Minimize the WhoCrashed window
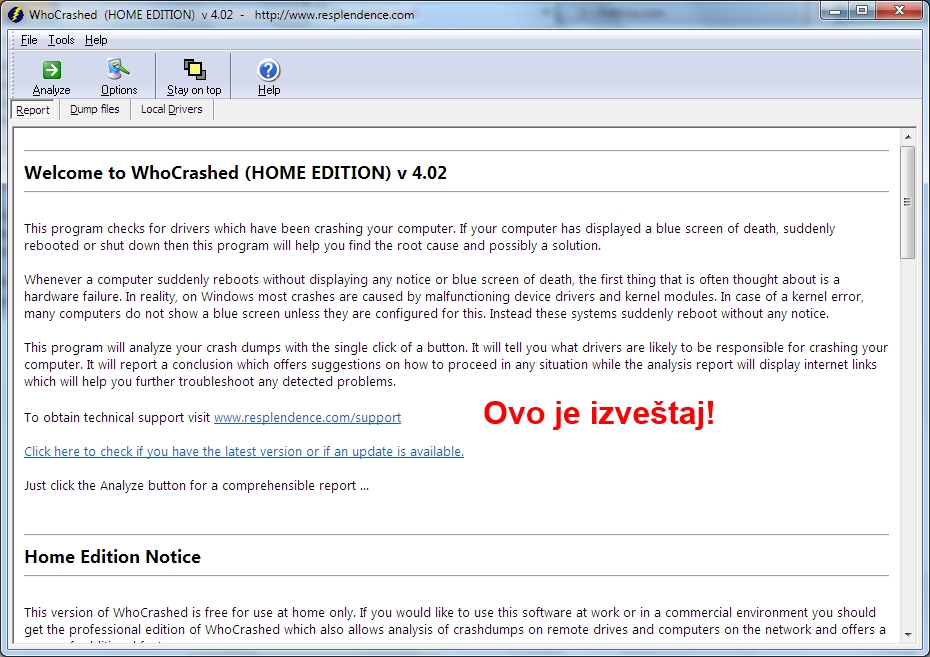930x657 pixels. pyautogui.click(x=835, y=11)
